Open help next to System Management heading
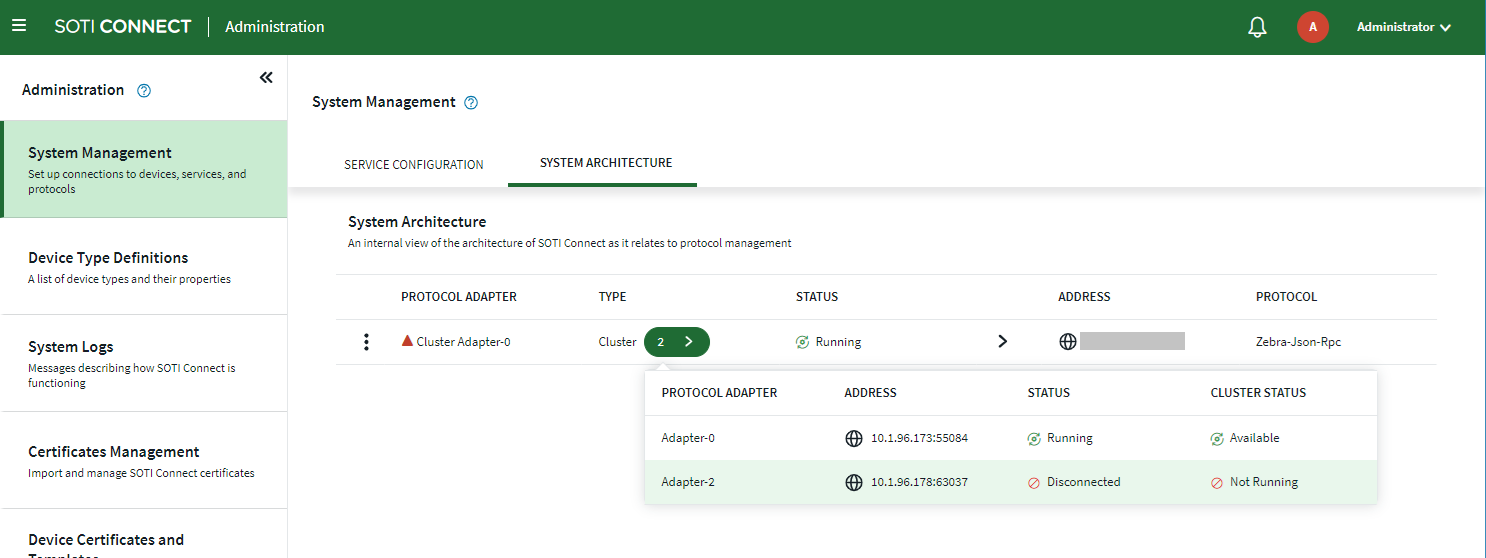 coord(472,102)
